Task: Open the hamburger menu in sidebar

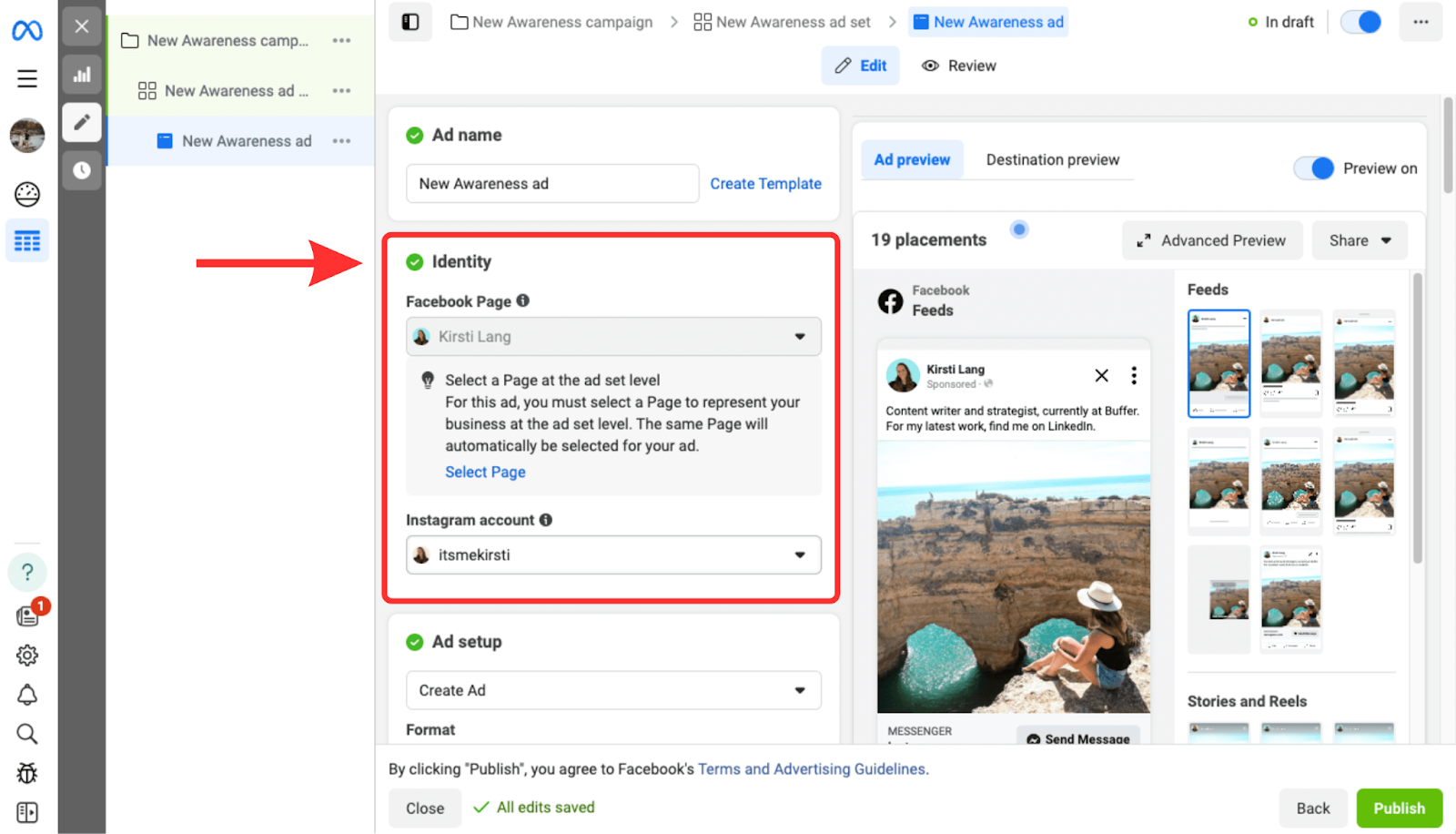Action: coord(27,78)
